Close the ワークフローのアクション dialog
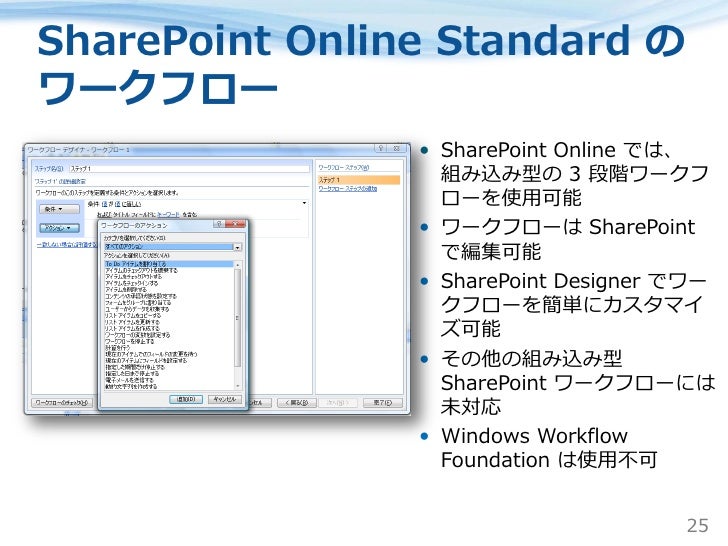 point(235,224)
